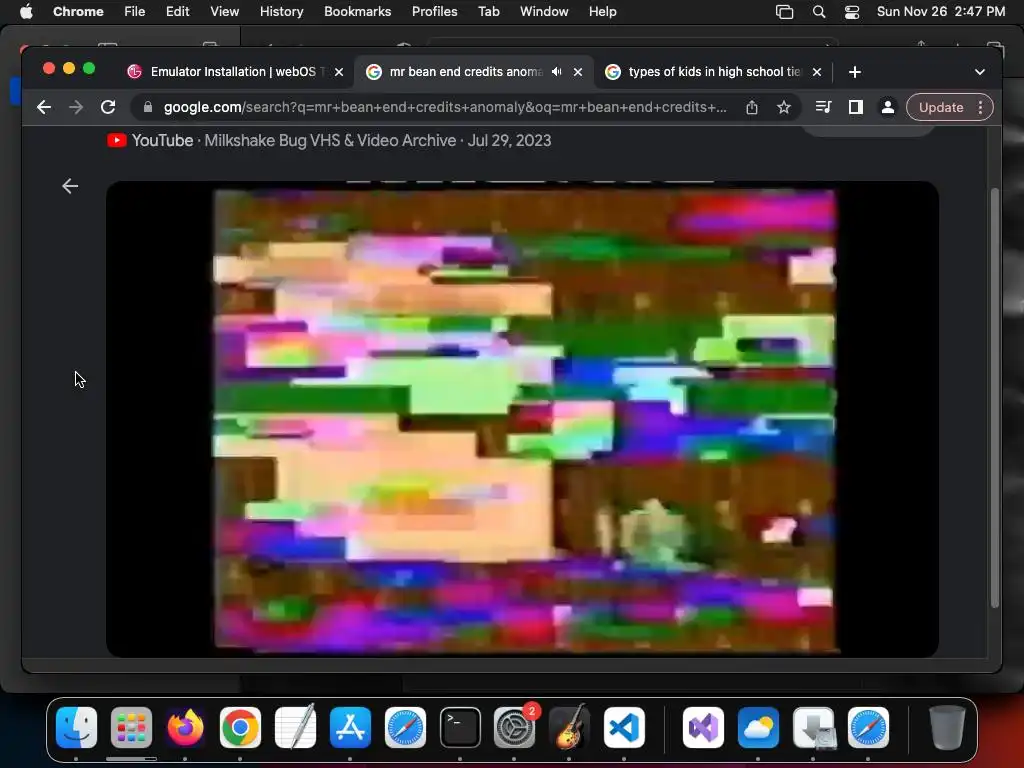1024x768 pixels.
Task: Open Finder from the Dock
Action: pos(76,727)
